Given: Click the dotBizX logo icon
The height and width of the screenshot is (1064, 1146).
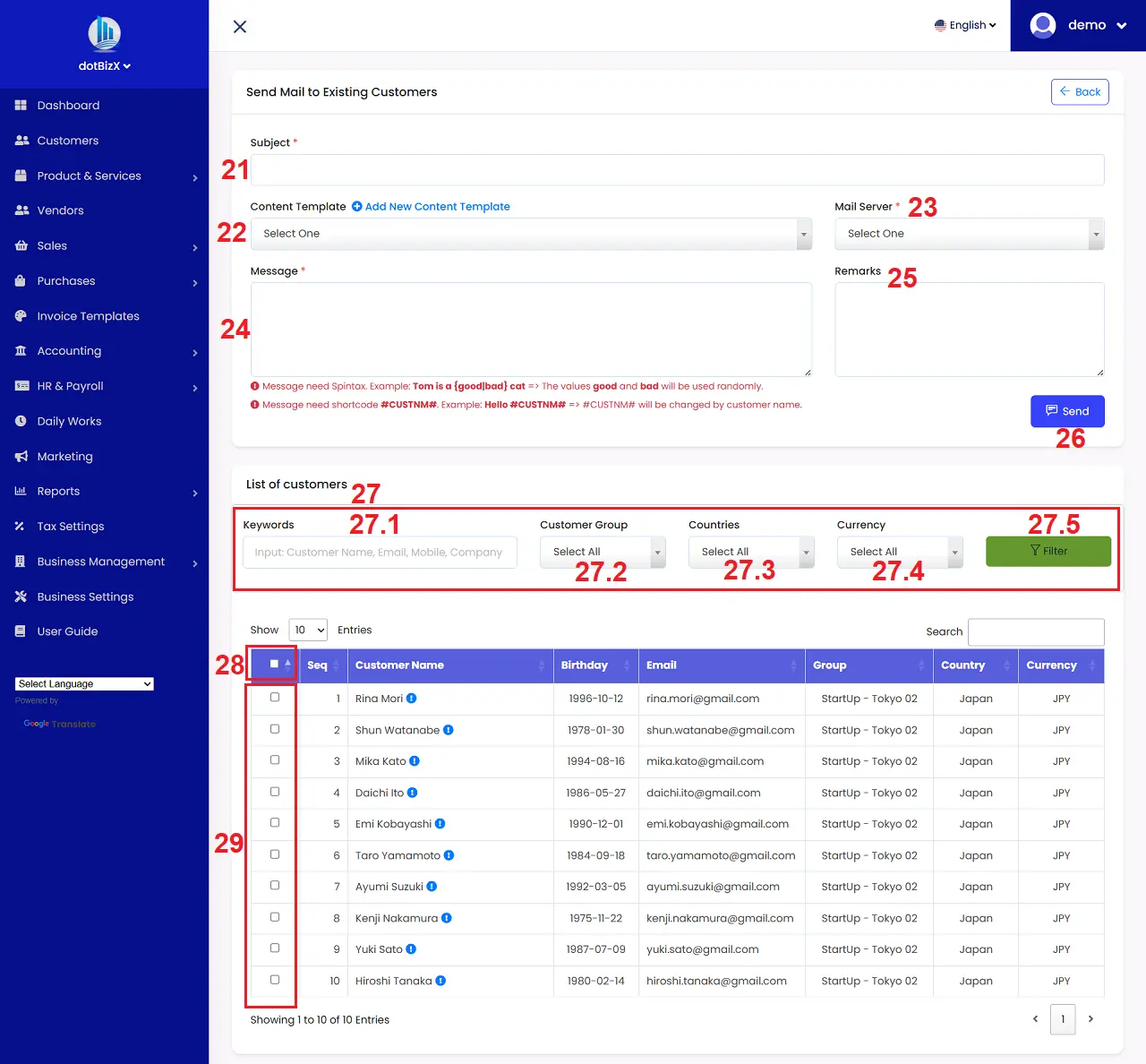Looking at the screenshot, I should [104, 34].
